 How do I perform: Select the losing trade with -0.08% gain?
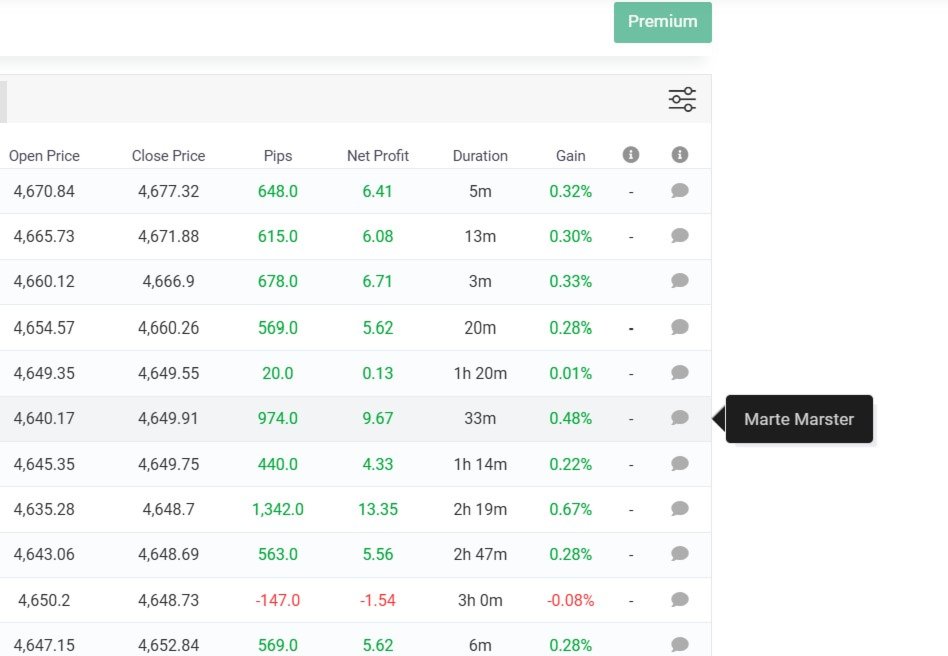(x=356, y=600)
